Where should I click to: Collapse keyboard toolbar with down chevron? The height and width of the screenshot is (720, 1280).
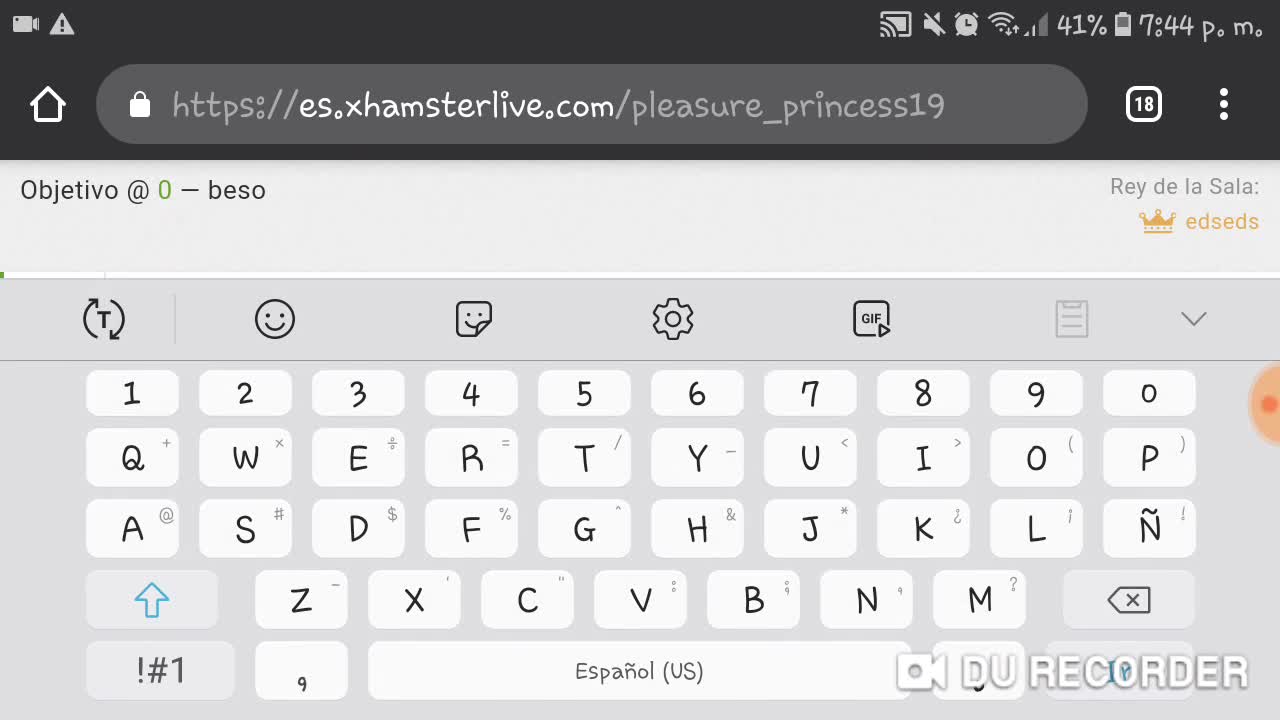pyautogui.click(x=1194, y=319)
